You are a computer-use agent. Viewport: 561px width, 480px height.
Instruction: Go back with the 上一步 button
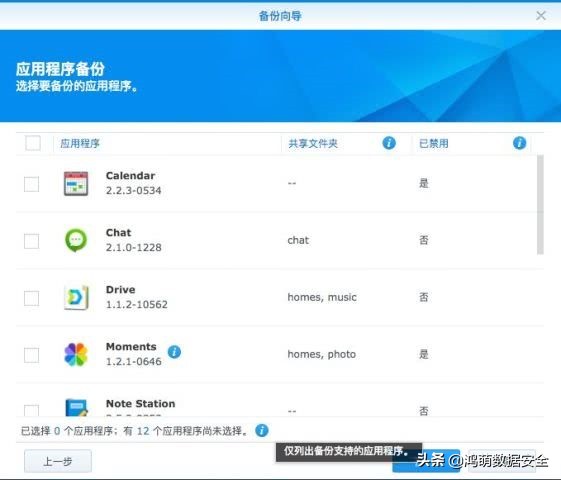(x=58, y=461)
